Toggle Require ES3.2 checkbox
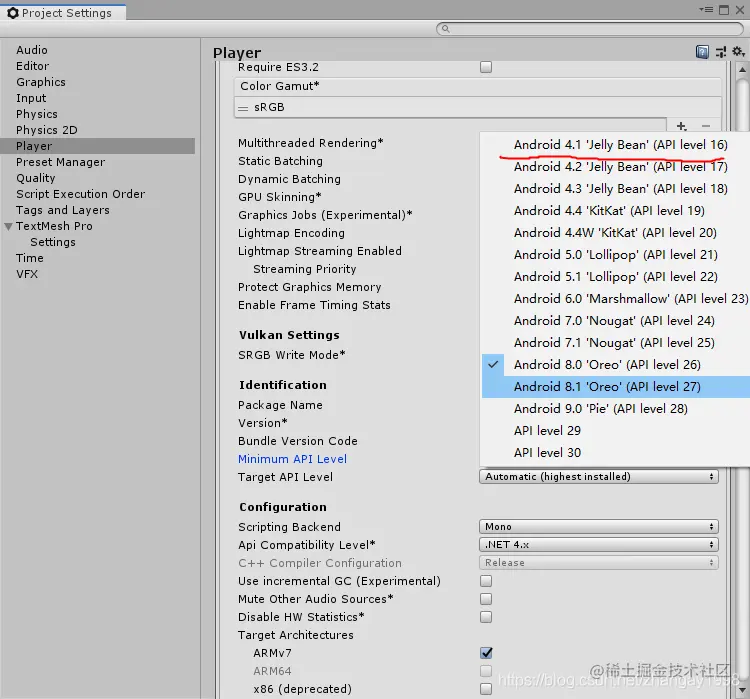The image size is (750, 699). [486, 67]
